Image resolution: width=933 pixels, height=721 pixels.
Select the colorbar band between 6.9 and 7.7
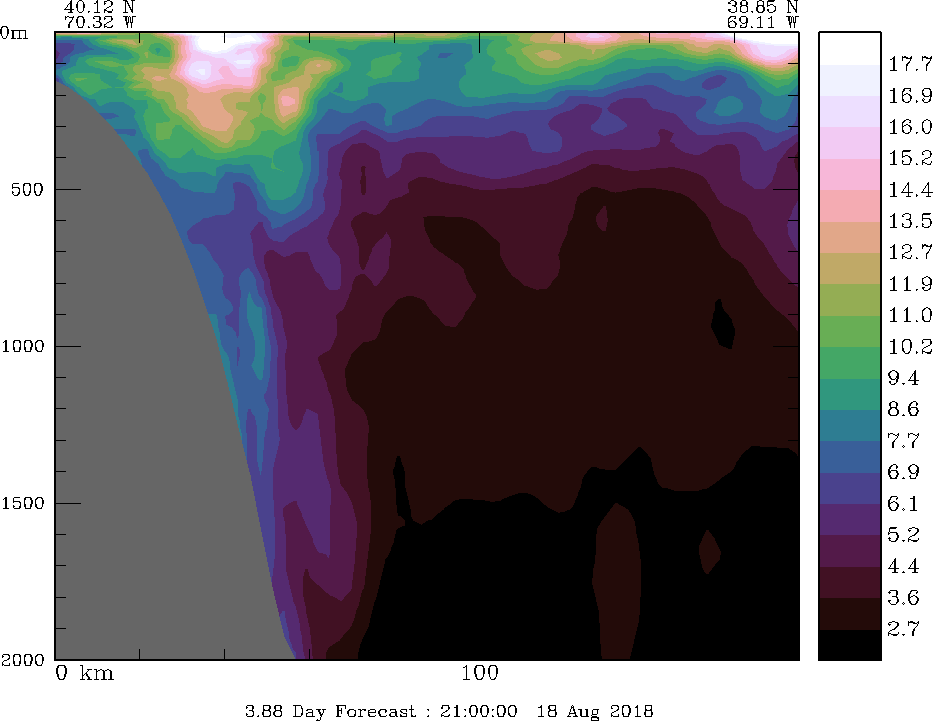849,457
